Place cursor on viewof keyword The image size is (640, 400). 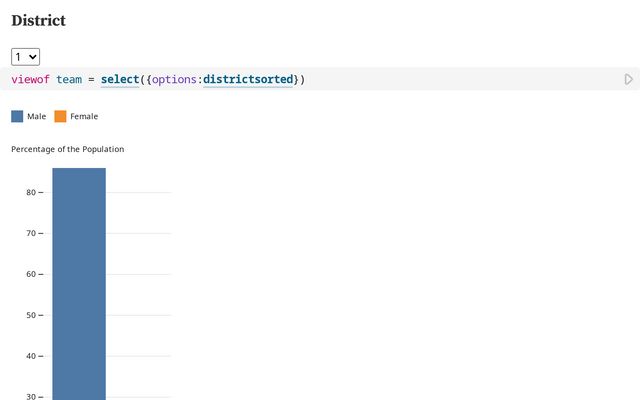(x=30, y=79)
